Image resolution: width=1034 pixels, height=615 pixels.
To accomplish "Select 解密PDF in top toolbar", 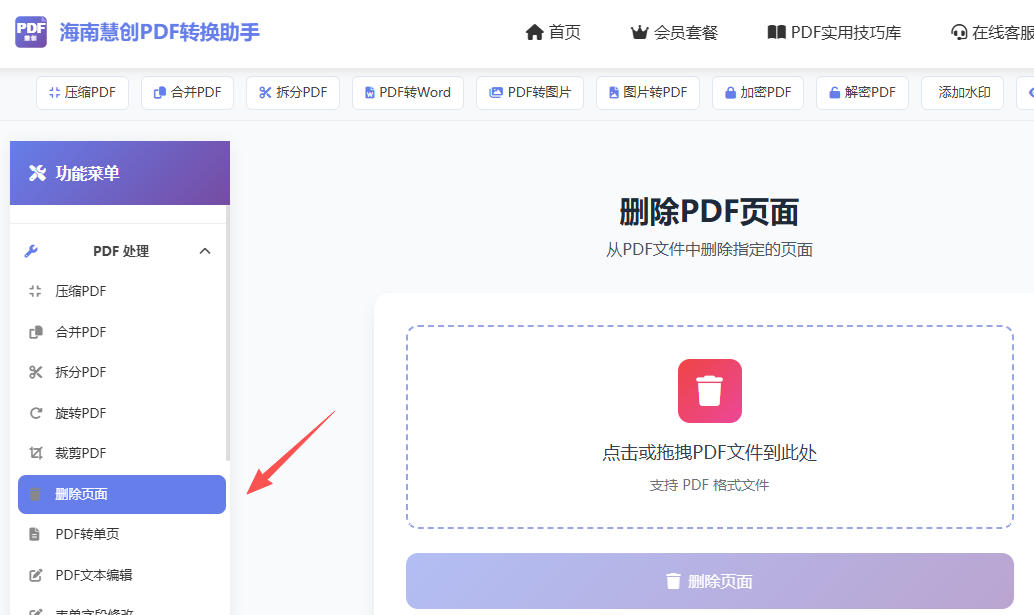I will coord(863,92).
